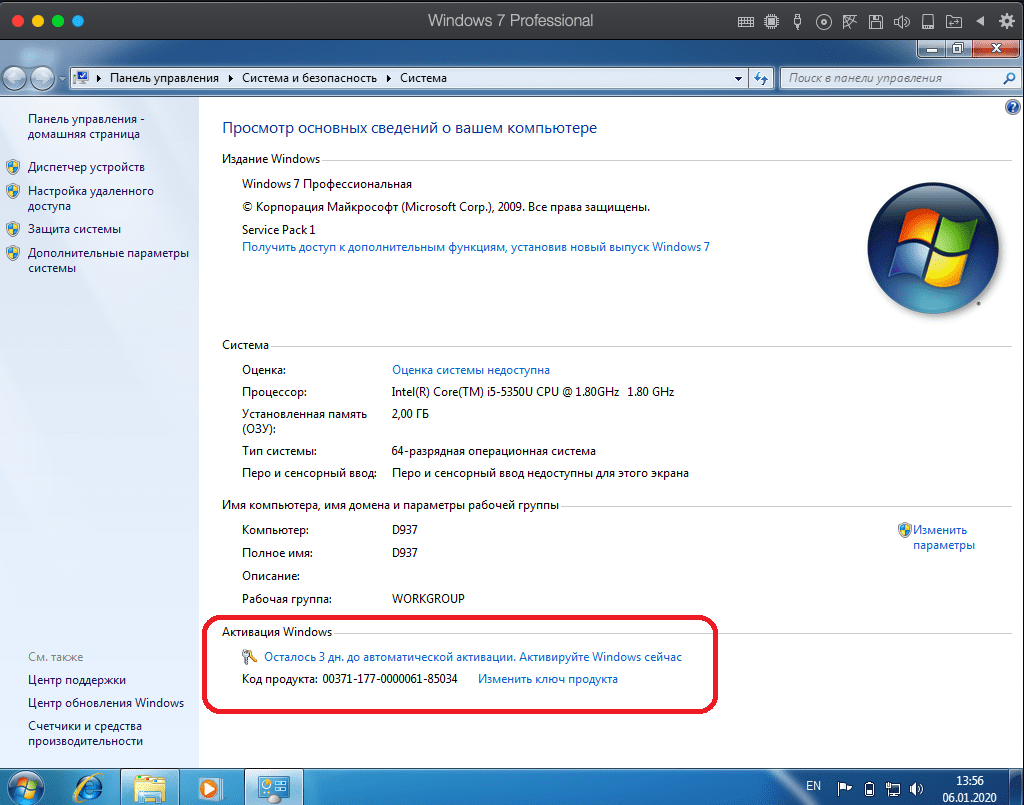
Task: Go to Панель управления - домашняя страница
Action: tap(86, 127)
